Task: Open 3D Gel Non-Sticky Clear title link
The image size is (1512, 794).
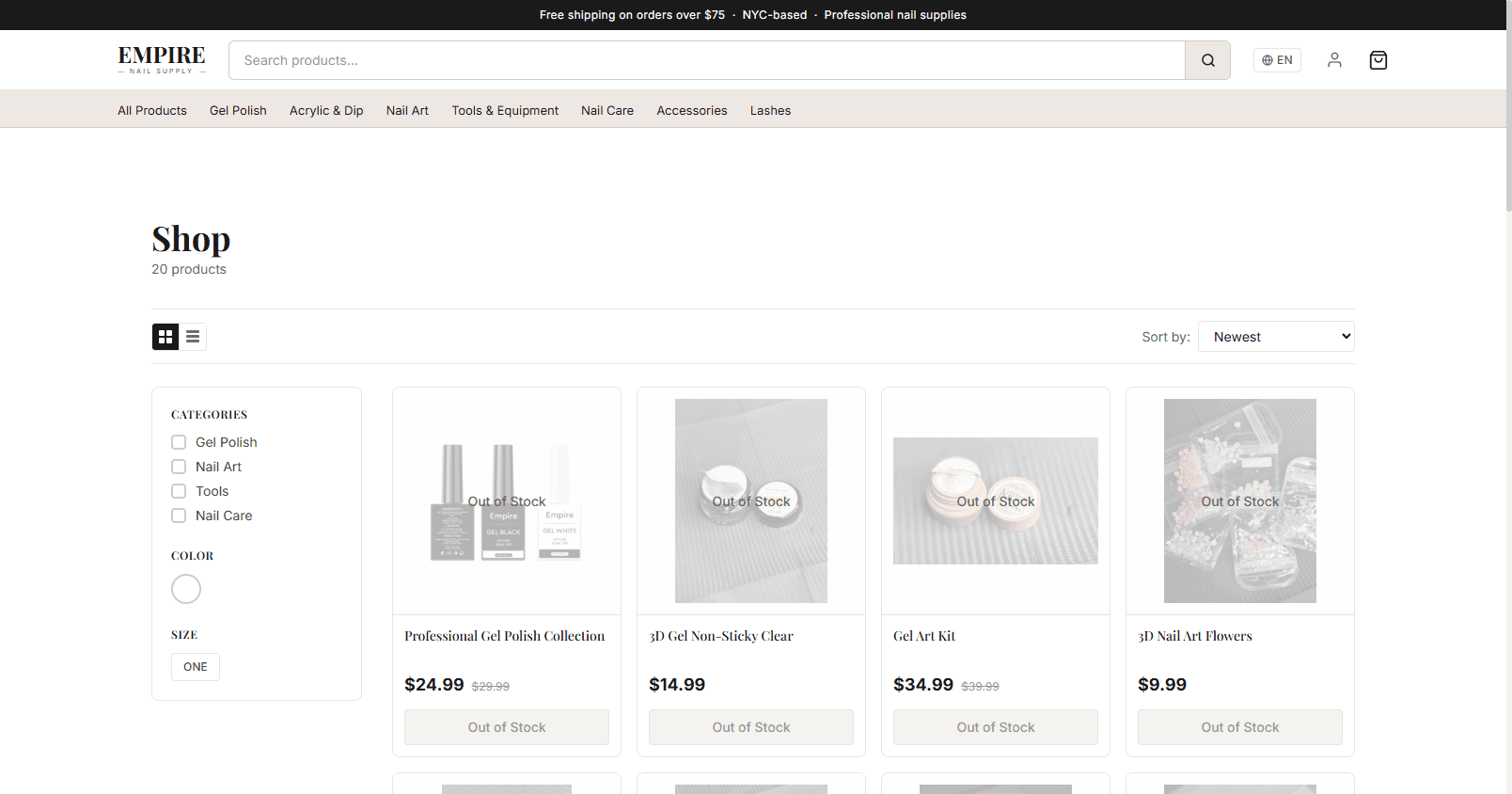Action: 721,636
